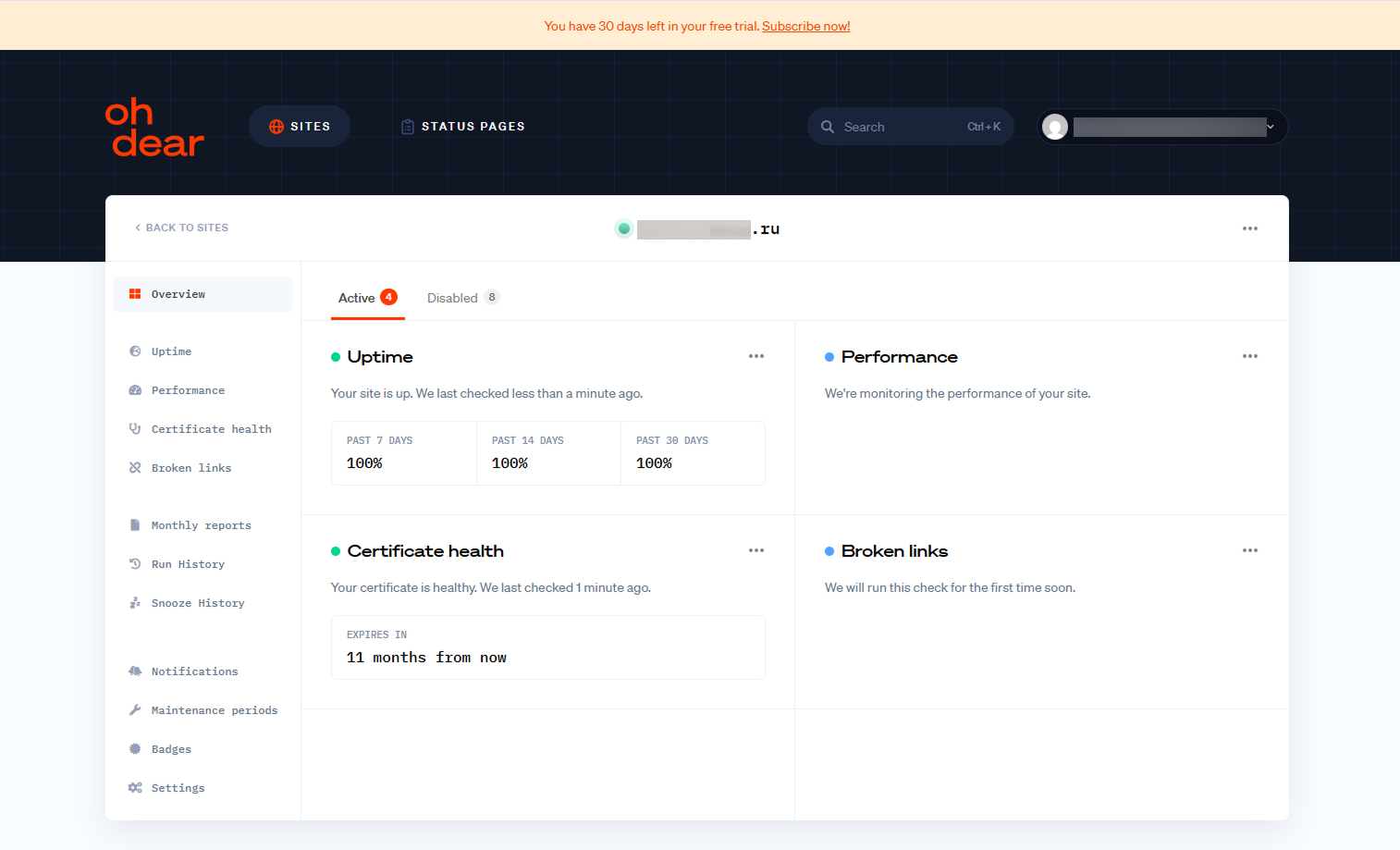Click the Monthly reports document icon
Viewport: 1400px width, 850px height.
pos(135,525)
